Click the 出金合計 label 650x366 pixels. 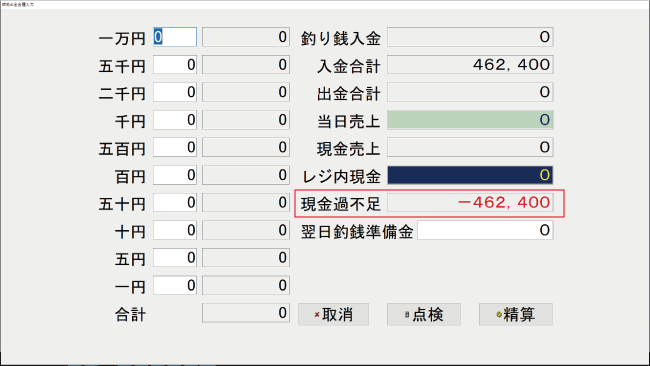(x=349, y=94)
